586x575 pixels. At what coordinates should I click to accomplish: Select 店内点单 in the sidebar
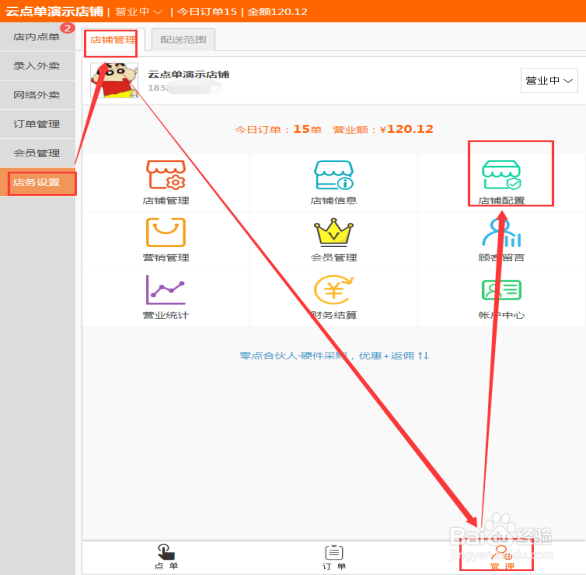click(x=37, y=37)
